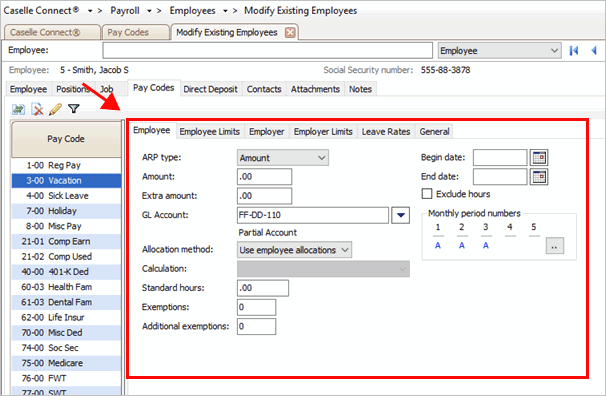Click the End date input field
The image size is (606, 396).
(x=500, y=177)
